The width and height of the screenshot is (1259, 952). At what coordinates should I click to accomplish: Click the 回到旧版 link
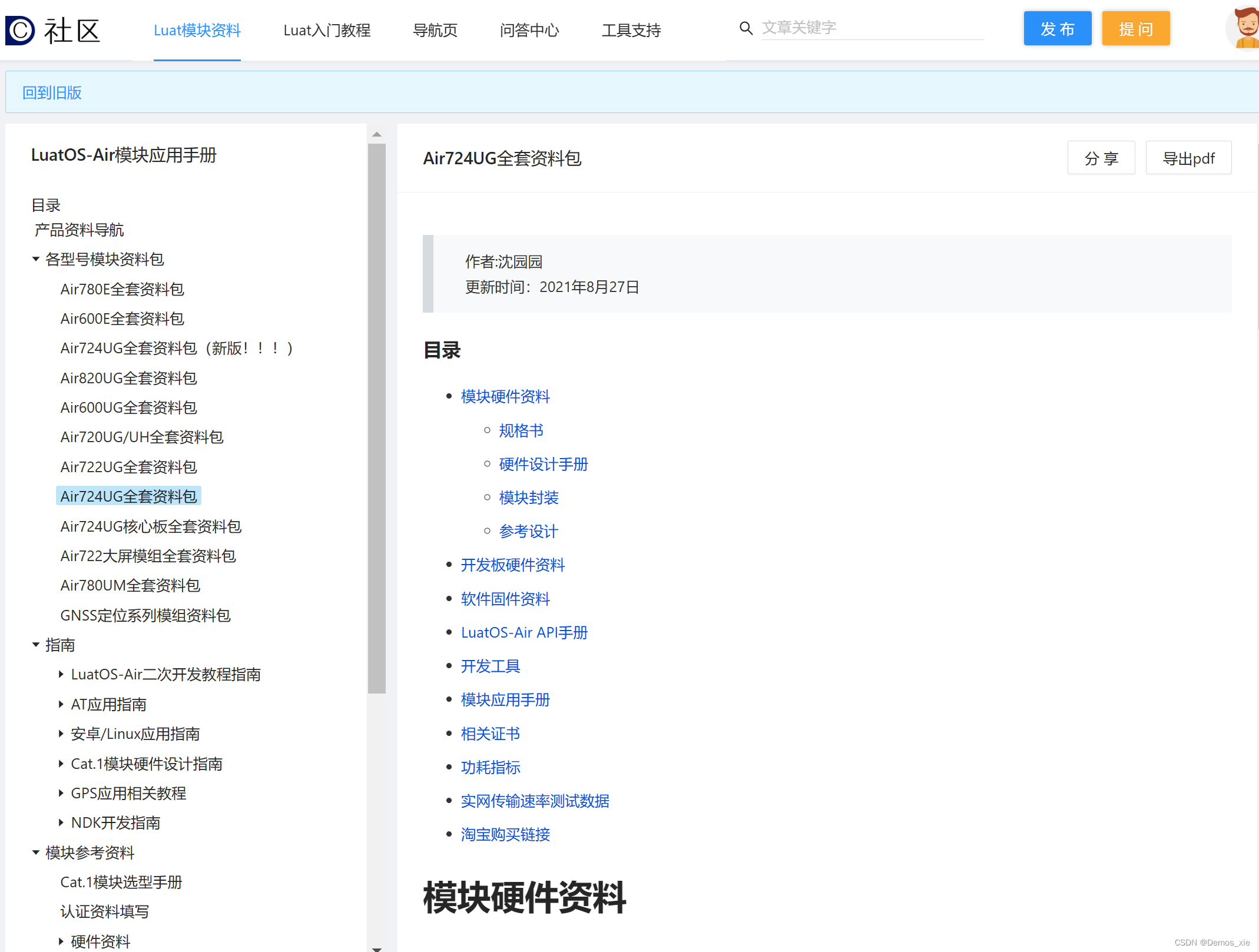(x=52, y=92)
